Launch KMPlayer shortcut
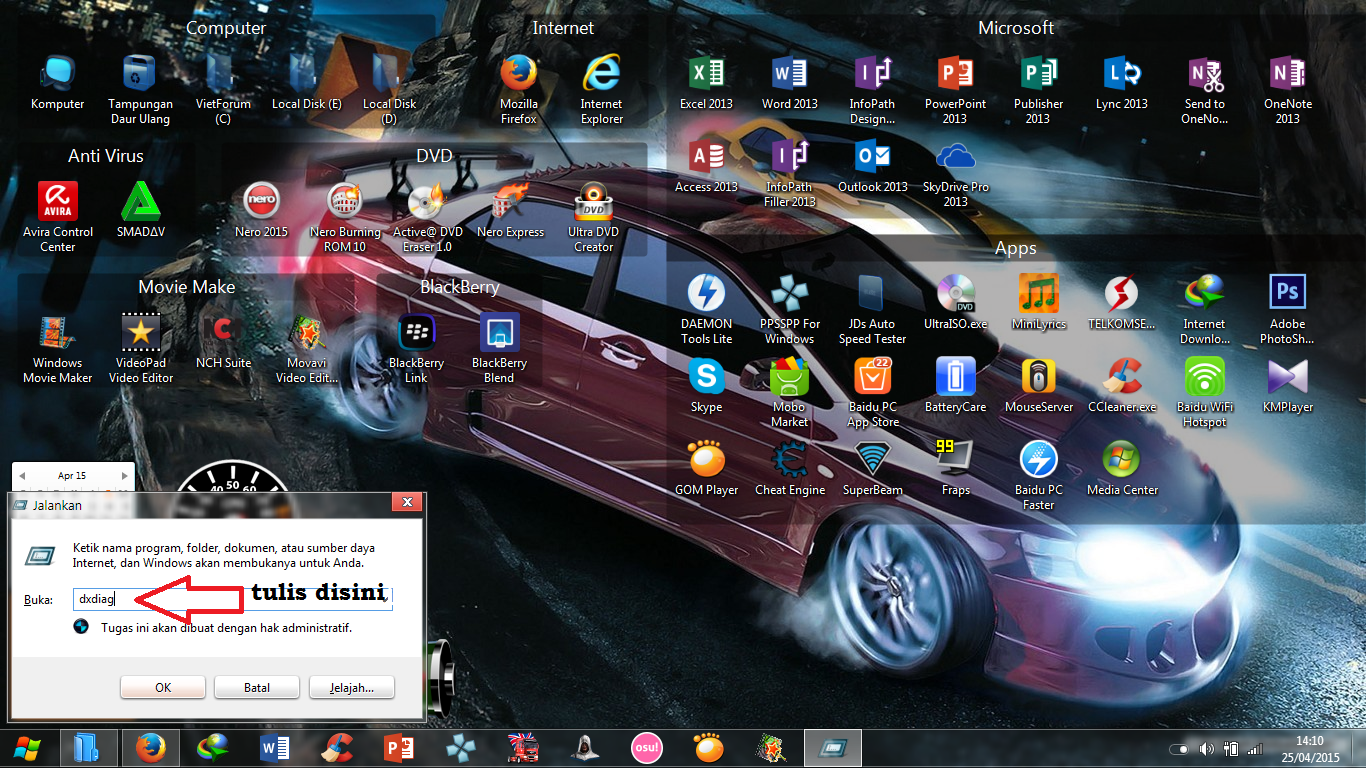The image size is (1366, 768). [x=1288, y=385]
